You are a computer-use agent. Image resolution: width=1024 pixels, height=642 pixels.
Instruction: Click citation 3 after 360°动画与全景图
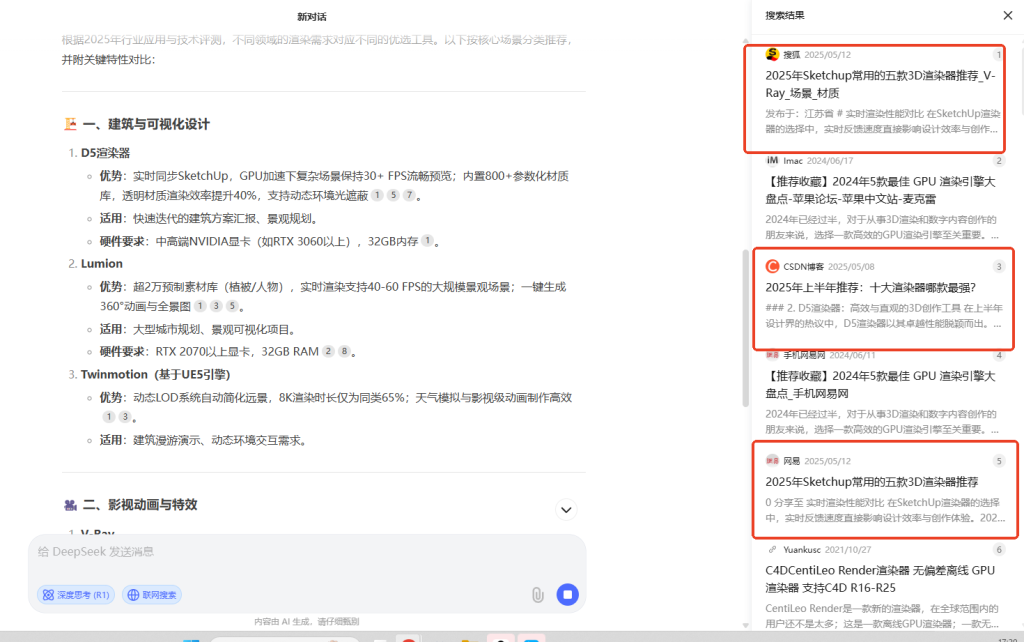[x=216, y=306]
